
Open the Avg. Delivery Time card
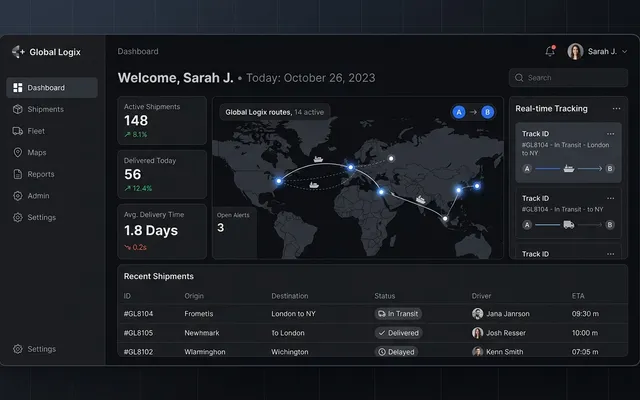[x=162, y=231]
